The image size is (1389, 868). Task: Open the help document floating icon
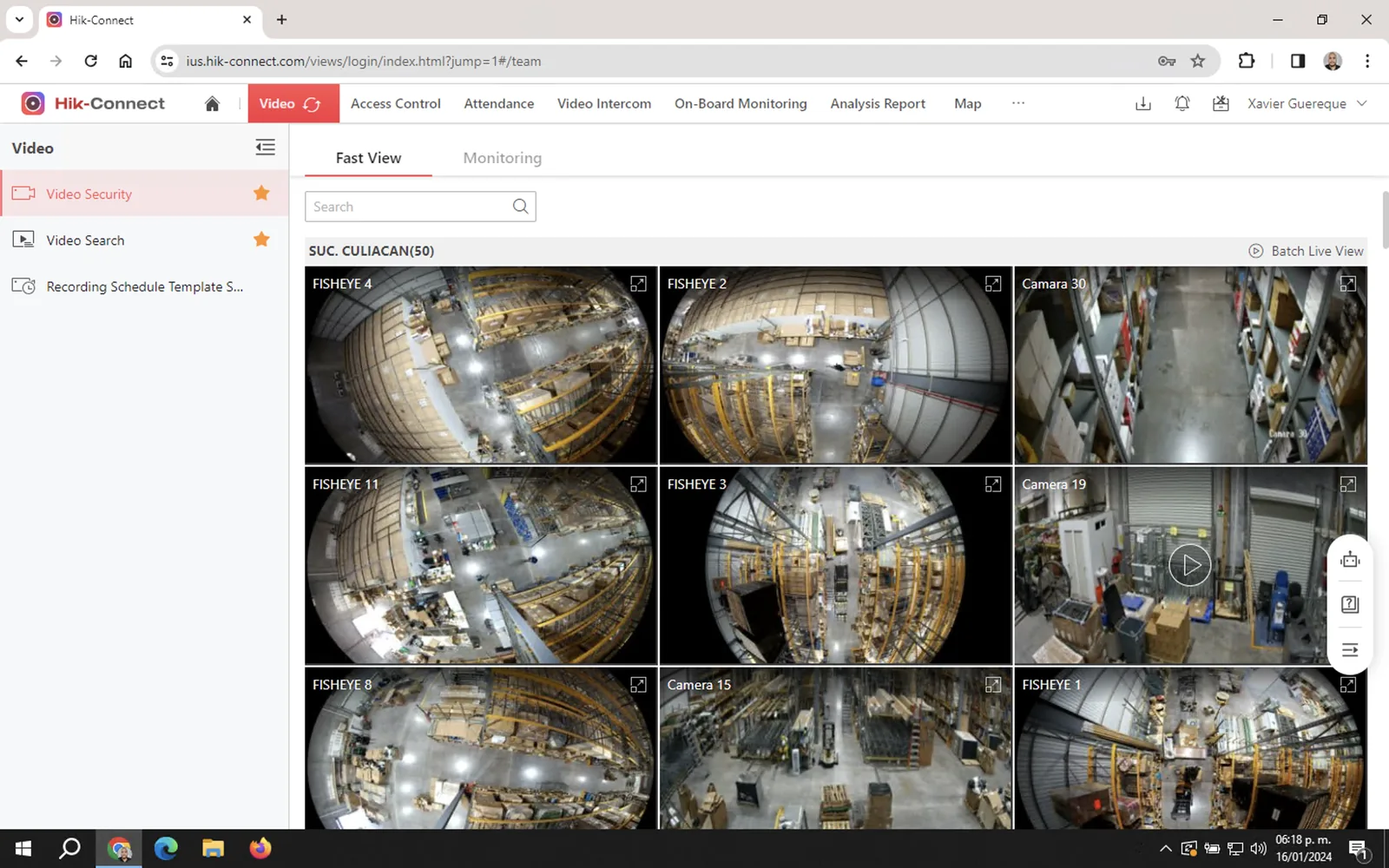(x=1350, y=604)
